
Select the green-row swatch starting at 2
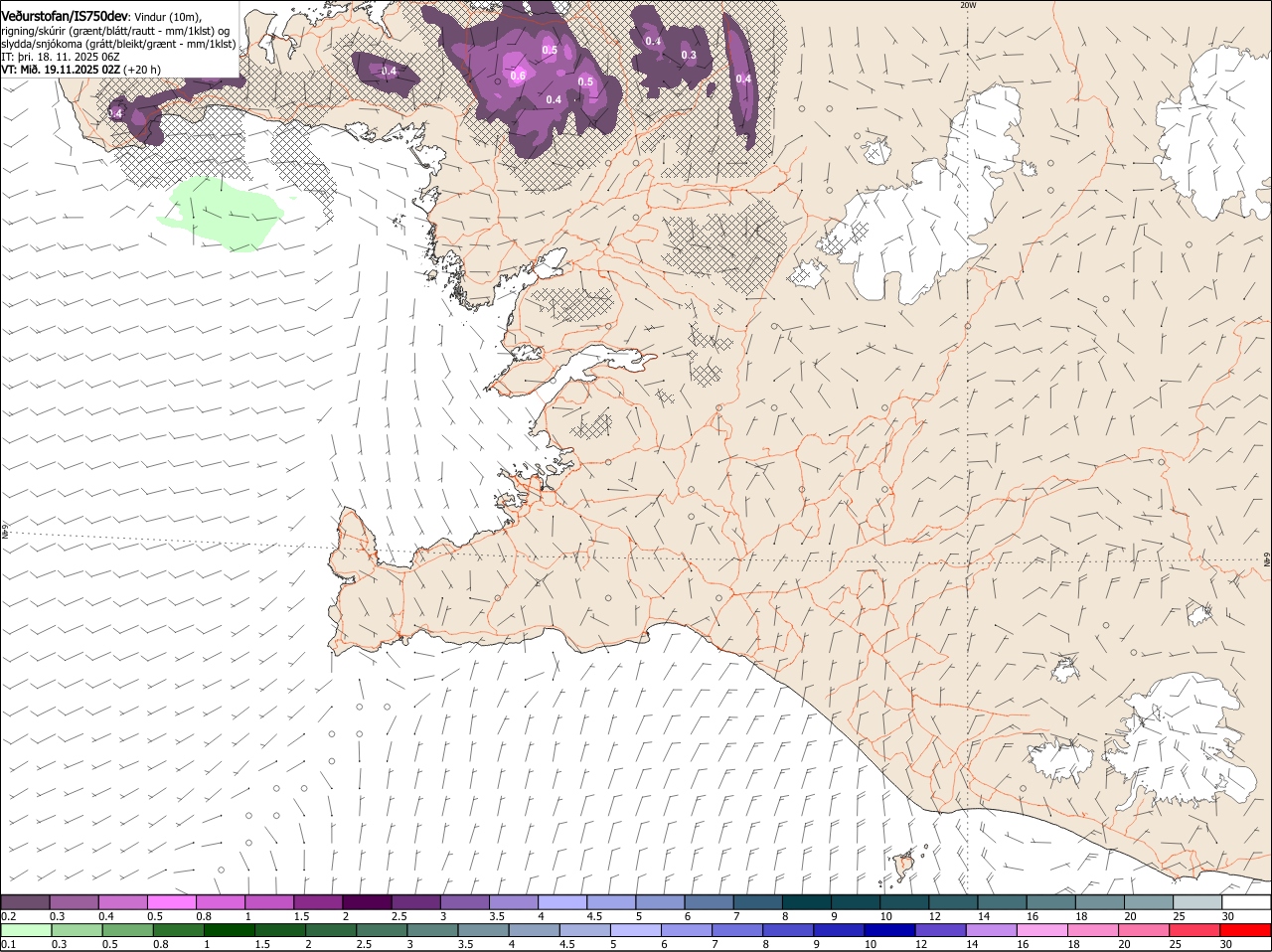(x=331, y=930)
